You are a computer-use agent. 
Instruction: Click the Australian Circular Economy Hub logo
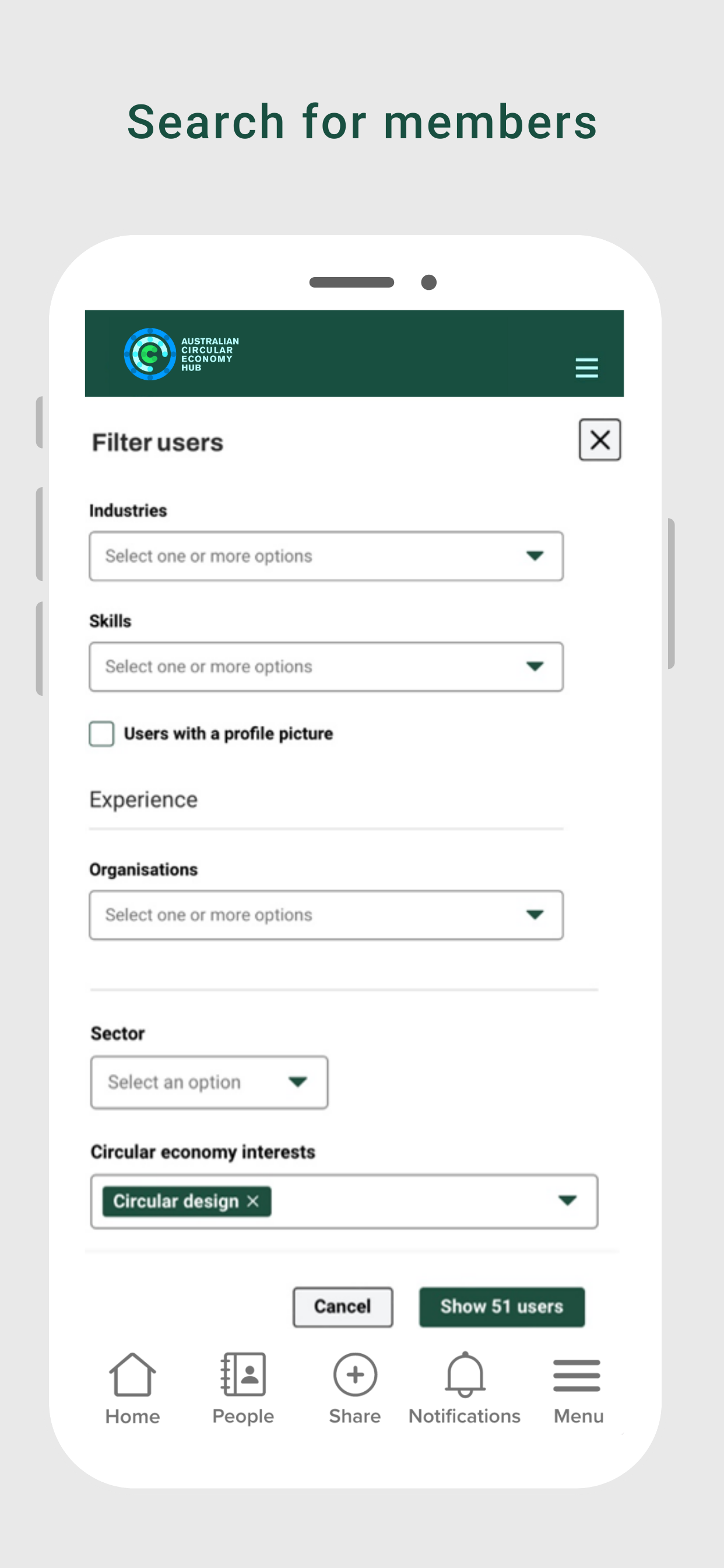coord(181,353)
